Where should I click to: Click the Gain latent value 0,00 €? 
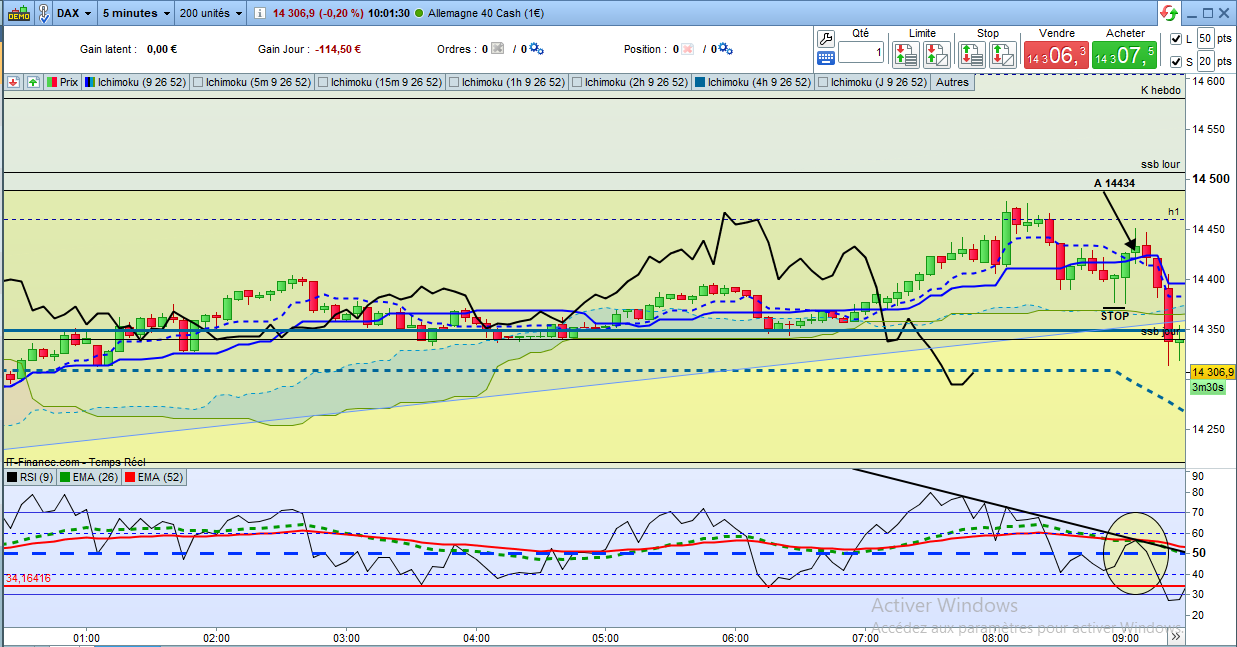(x=161, y=49)
